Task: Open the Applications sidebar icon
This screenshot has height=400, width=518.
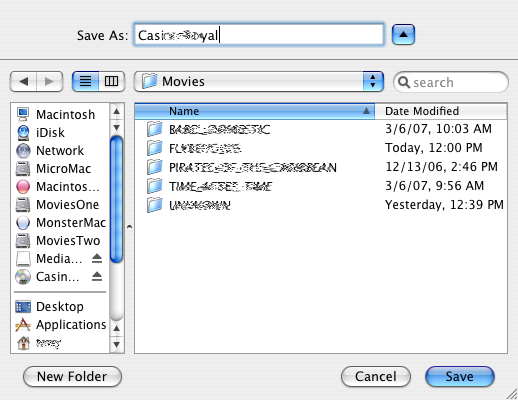Action: [23, 325]
